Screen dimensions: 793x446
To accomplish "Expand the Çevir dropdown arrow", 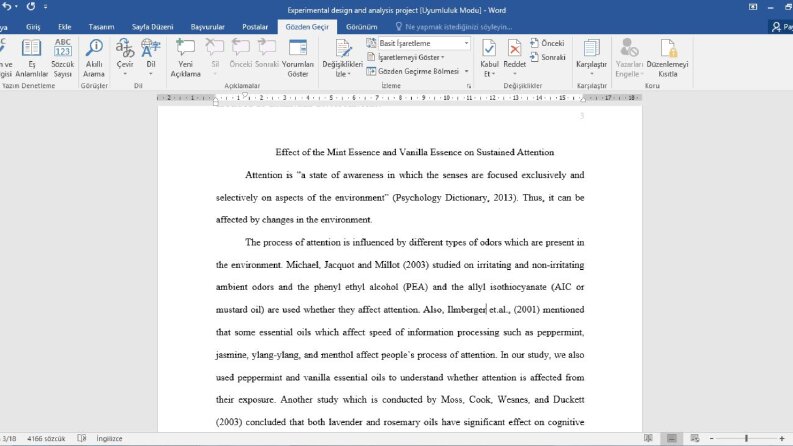I will click(x=125, y=74).
